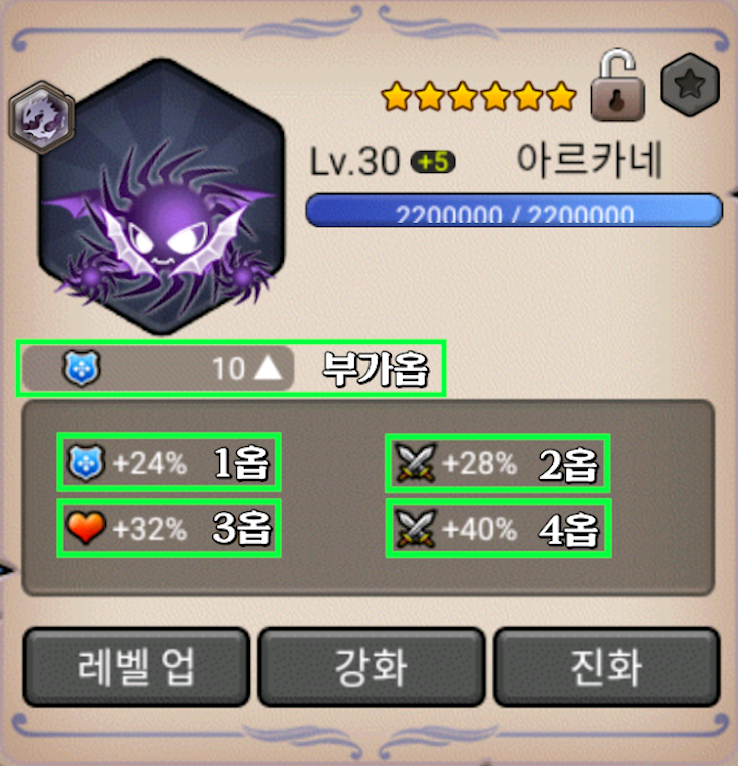
Task: Click the shield icon for +24% option
Action: click(x=85, y=462)
